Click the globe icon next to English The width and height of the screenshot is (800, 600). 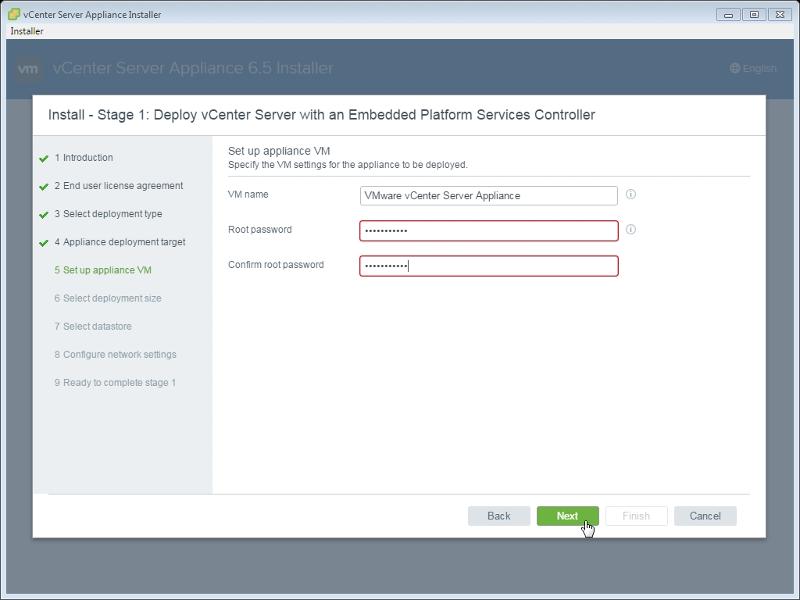pos(735,68)
